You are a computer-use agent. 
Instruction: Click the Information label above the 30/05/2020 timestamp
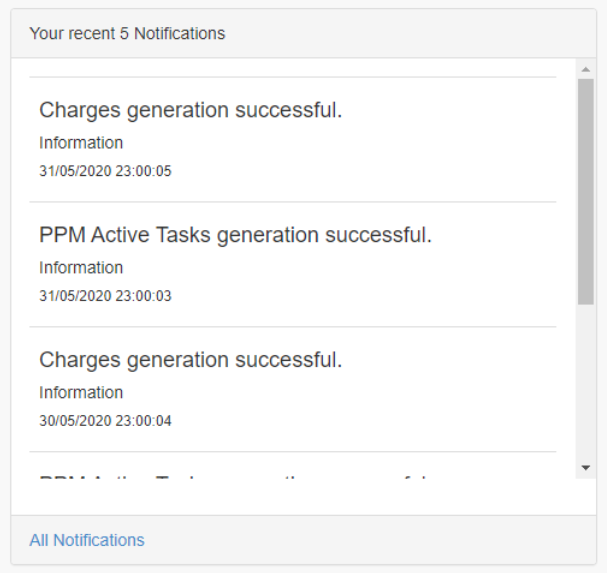(81, 393)
